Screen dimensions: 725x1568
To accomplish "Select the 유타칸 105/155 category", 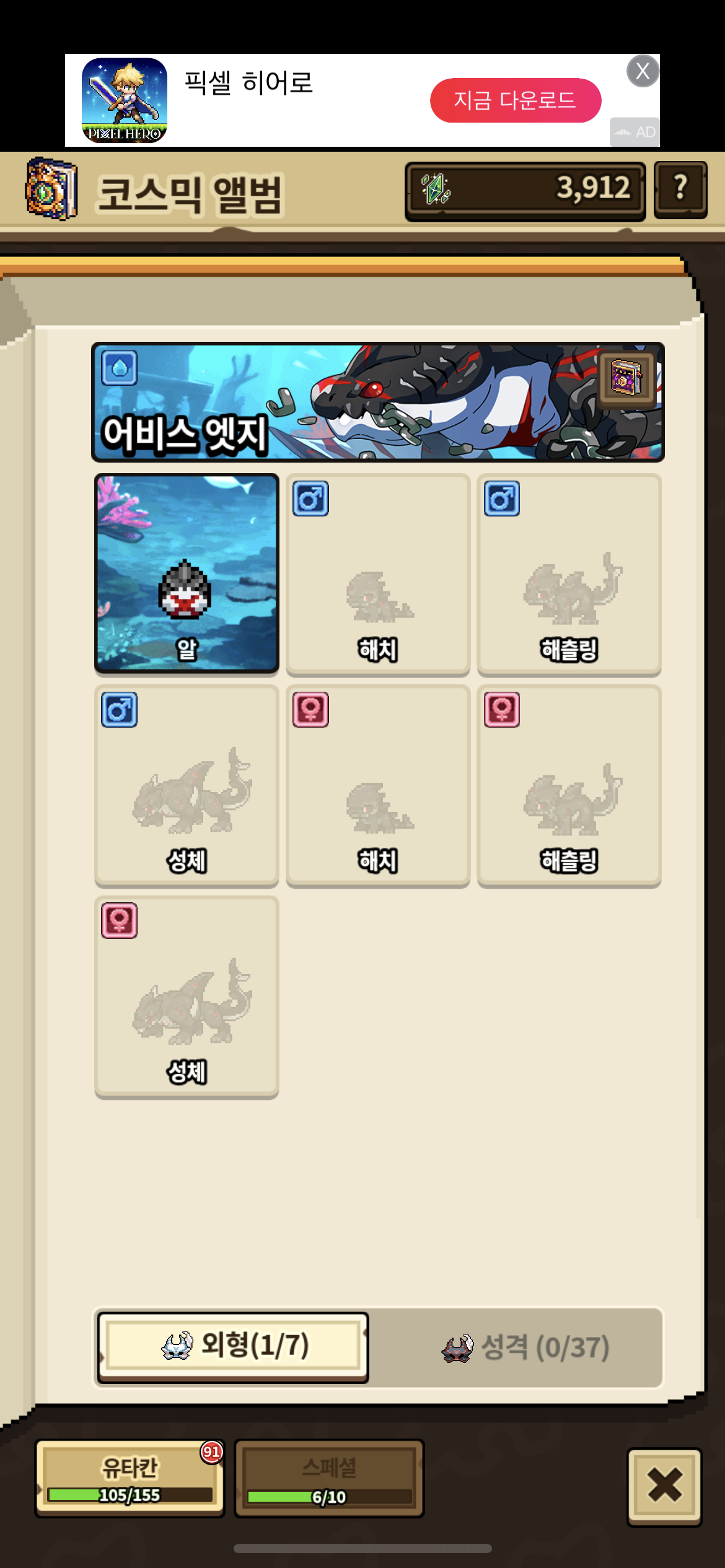I will pyautogui.click(x=130, y=1478).
